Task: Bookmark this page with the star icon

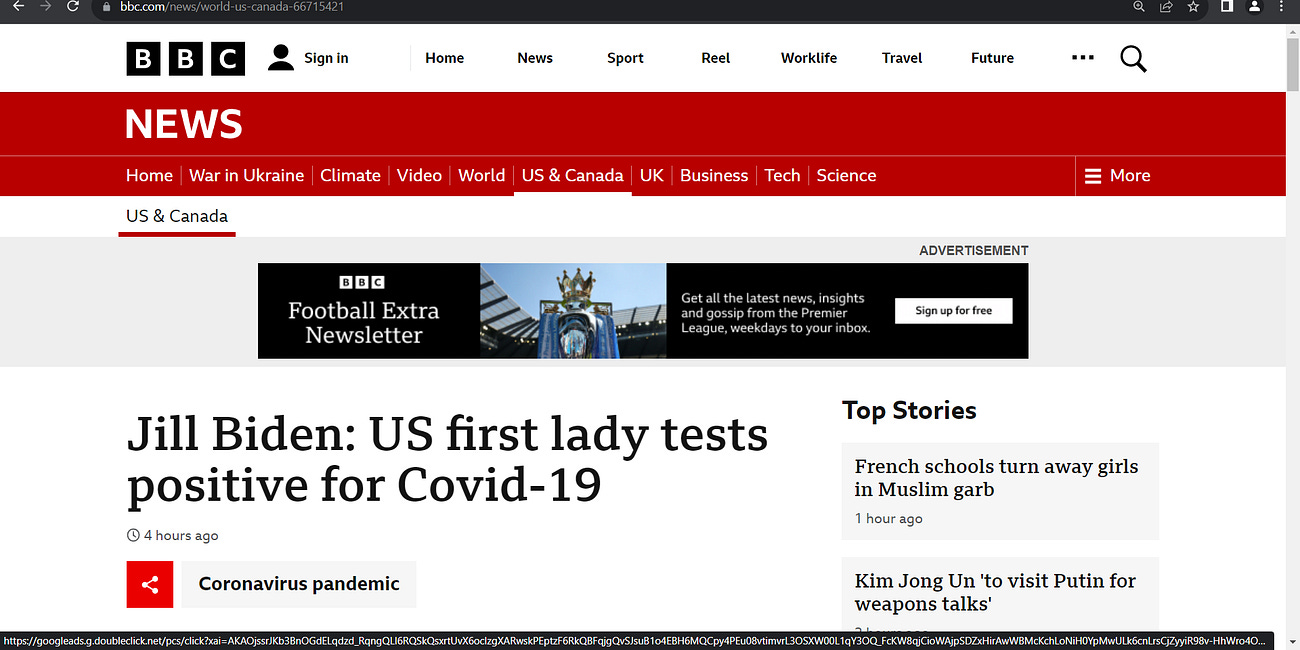Action: coord(1193,6)
